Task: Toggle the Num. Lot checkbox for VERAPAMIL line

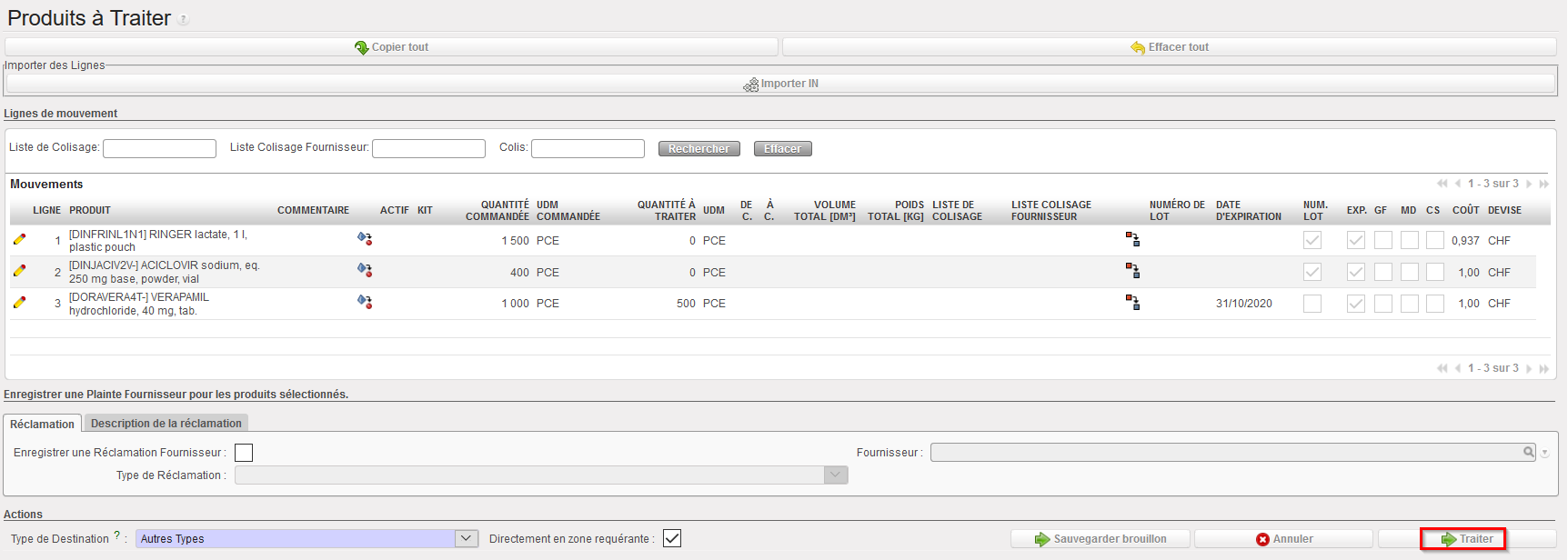Action: pyautogui.click(x=1312, y=304)
